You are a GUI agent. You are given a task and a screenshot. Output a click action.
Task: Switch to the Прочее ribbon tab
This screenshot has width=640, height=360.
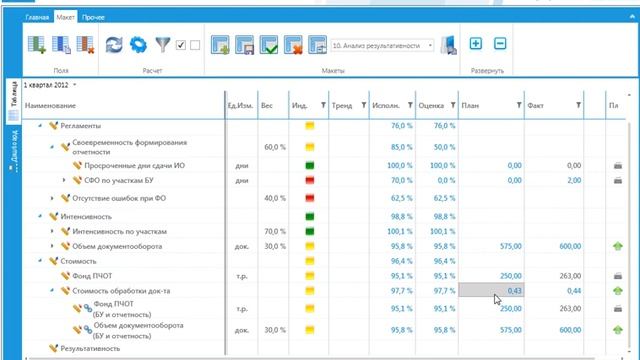tap(93, 17)
